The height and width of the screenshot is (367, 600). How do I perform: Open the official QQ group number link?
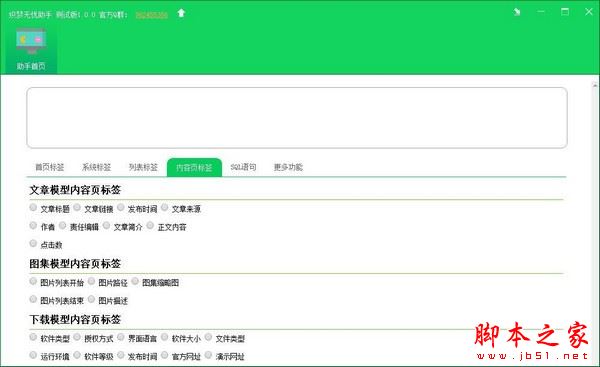click(x=152, y=15)
